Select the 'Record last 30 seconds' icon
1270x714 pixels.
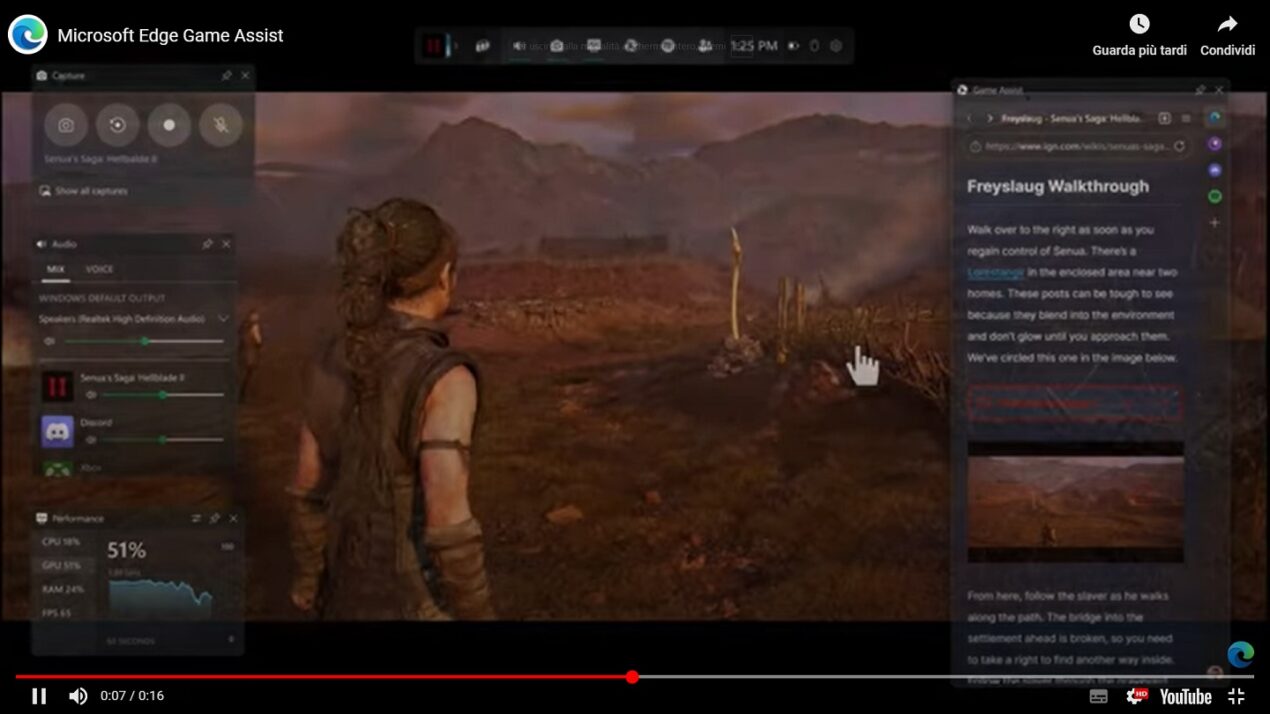(118, 124)
